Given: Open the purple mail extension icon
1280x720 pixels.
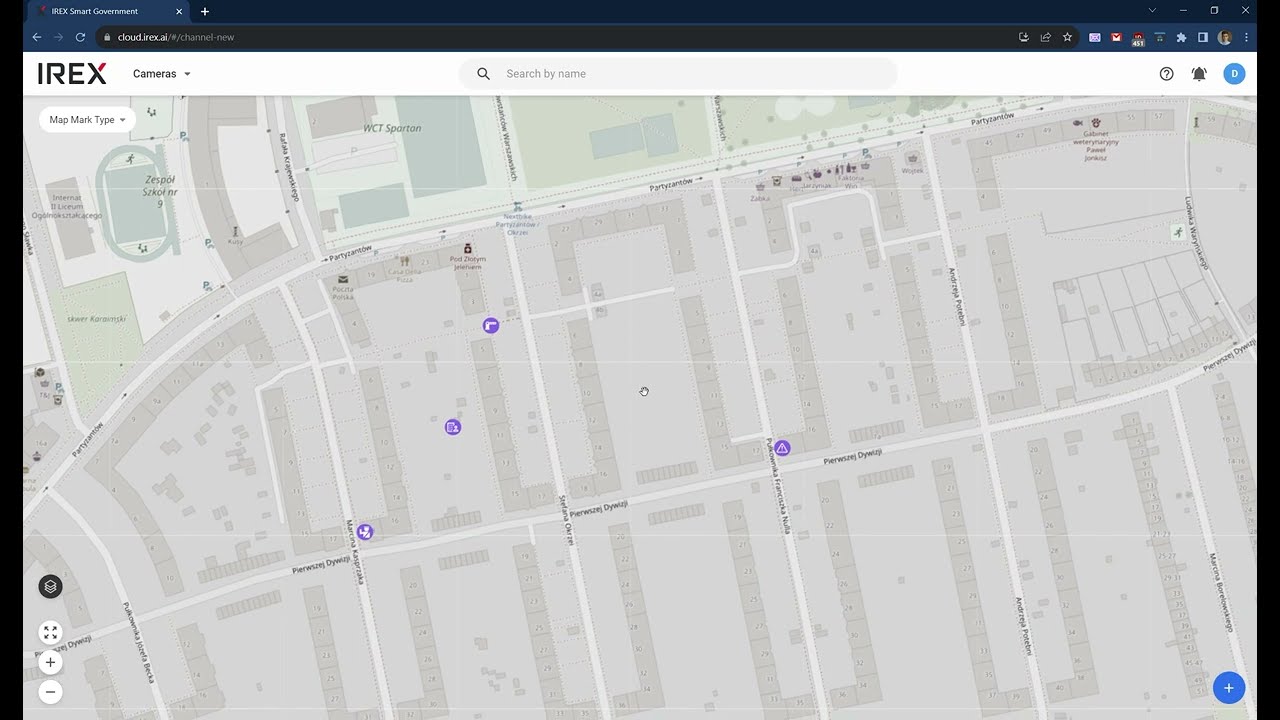Looking at the screenshot, I should point(1095,37).
